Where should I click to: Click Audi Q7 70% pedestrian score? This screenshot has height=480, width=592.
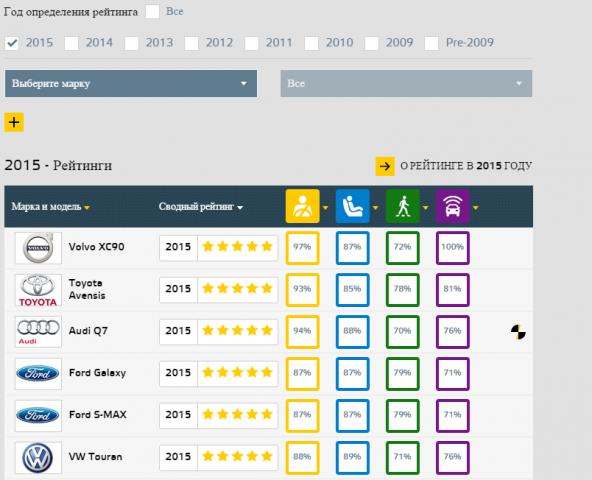(402, 332)
